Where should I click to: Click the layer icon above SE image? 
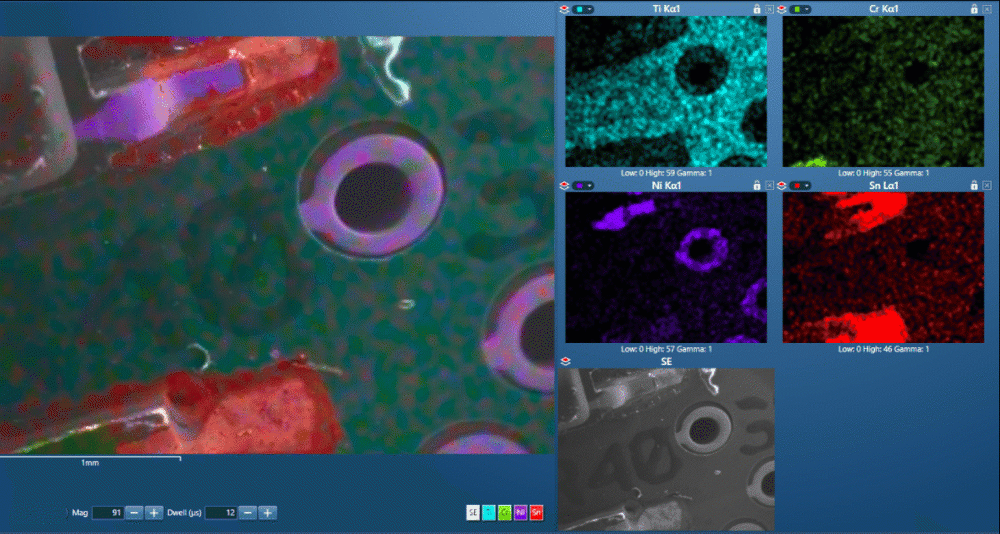click(x=565, y=361)
